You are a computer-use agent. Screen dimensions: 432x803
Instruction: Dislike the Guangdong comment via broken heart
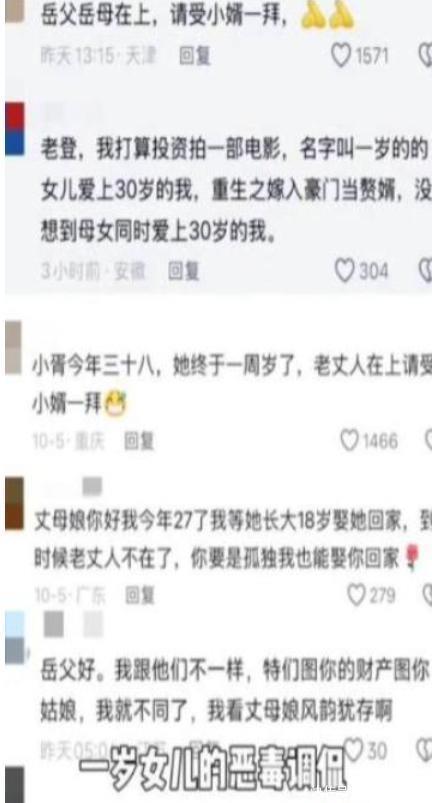pyautogui.click(x=428, y=595)
